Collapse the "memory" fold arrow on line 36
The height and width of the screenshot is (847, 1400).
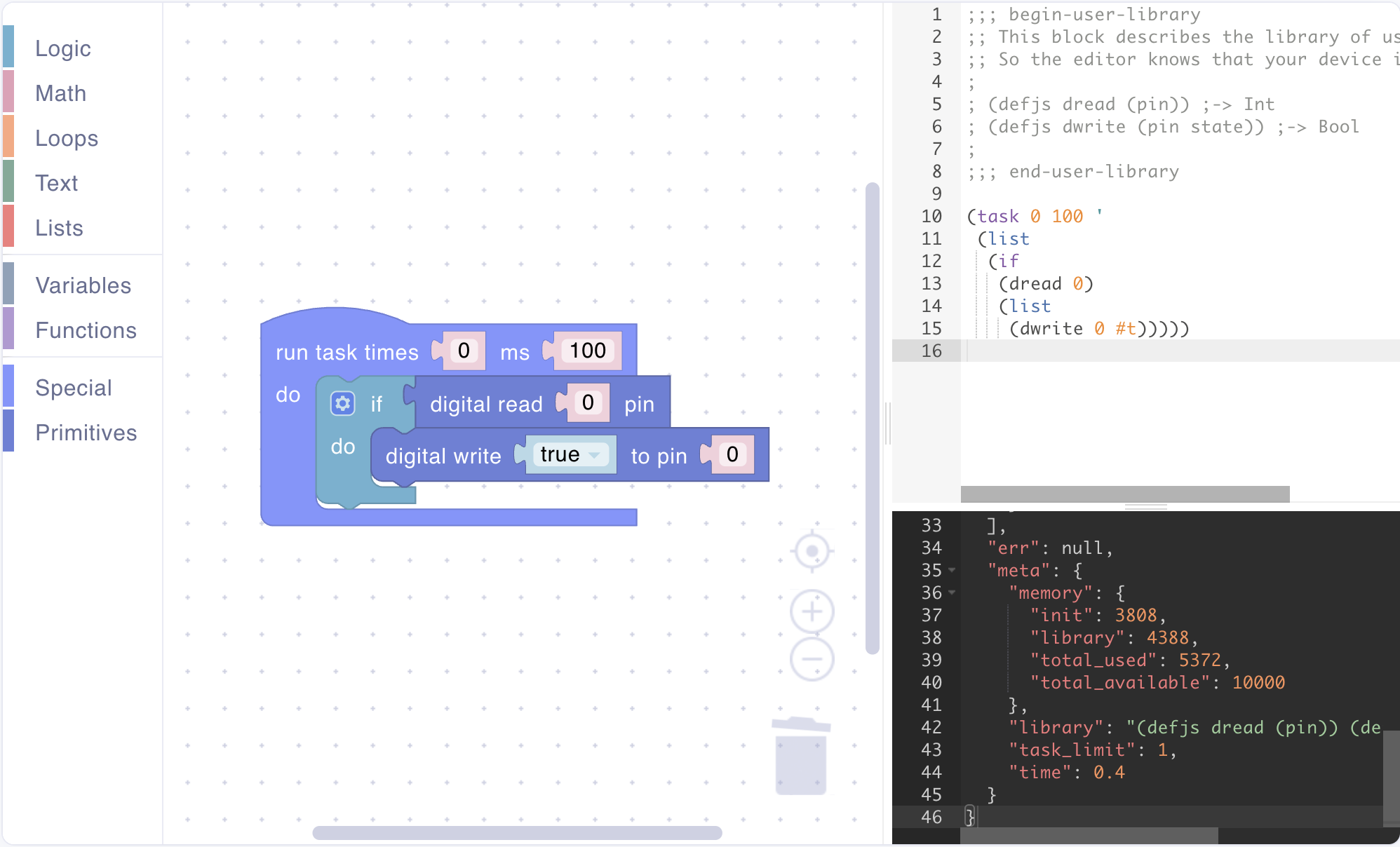pyautogui.click(x=952, y=593)
